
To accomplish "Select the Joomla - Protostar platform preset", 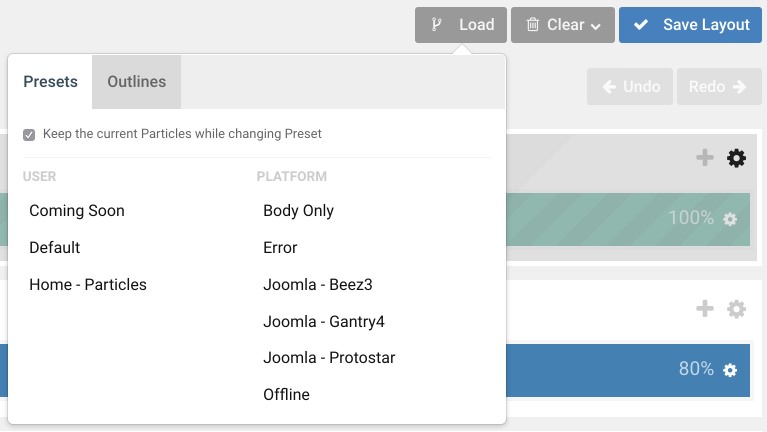I will tap(329, 358).
